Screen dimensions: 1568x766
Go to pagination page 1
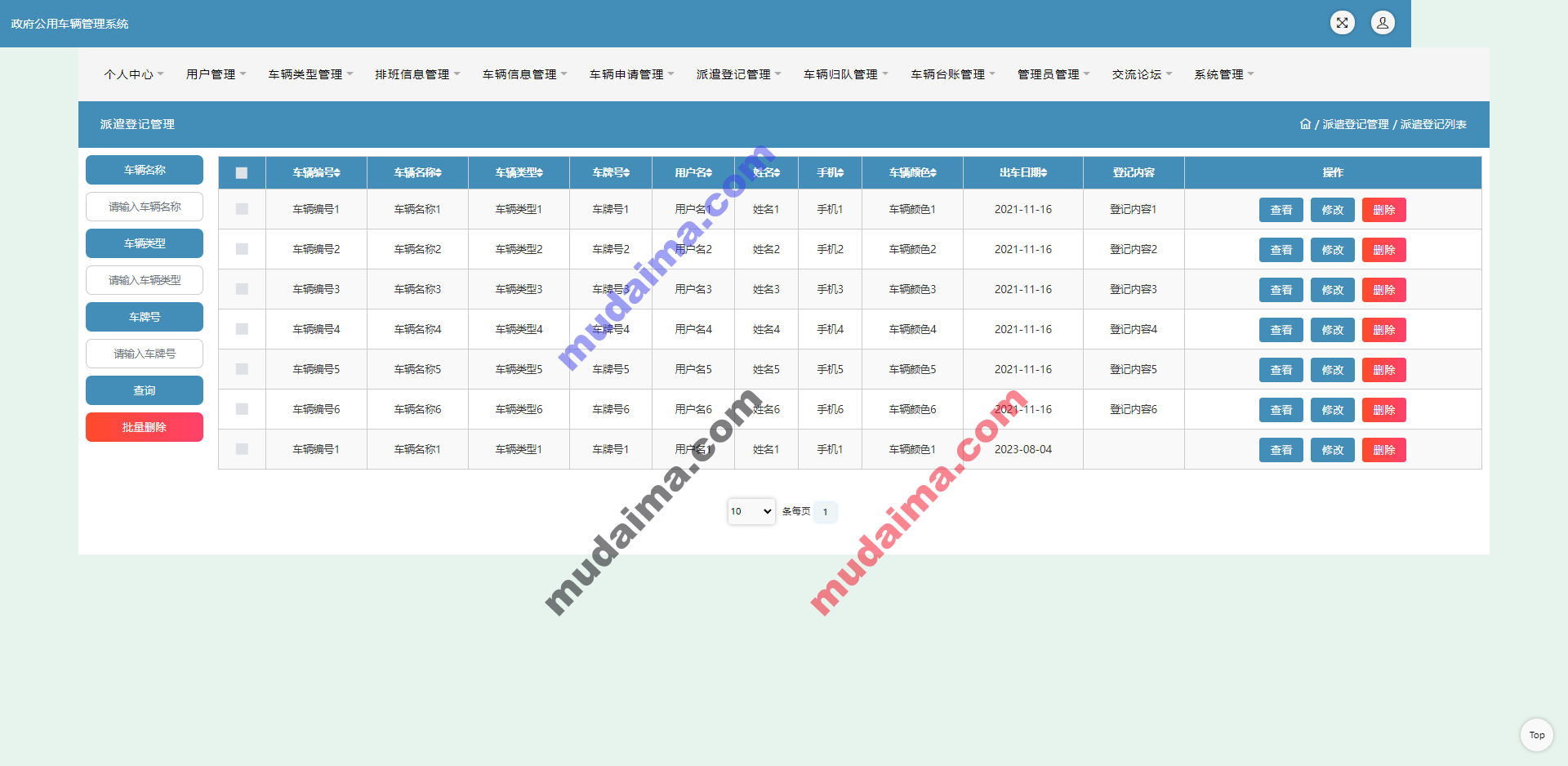[x=825, y=512]
